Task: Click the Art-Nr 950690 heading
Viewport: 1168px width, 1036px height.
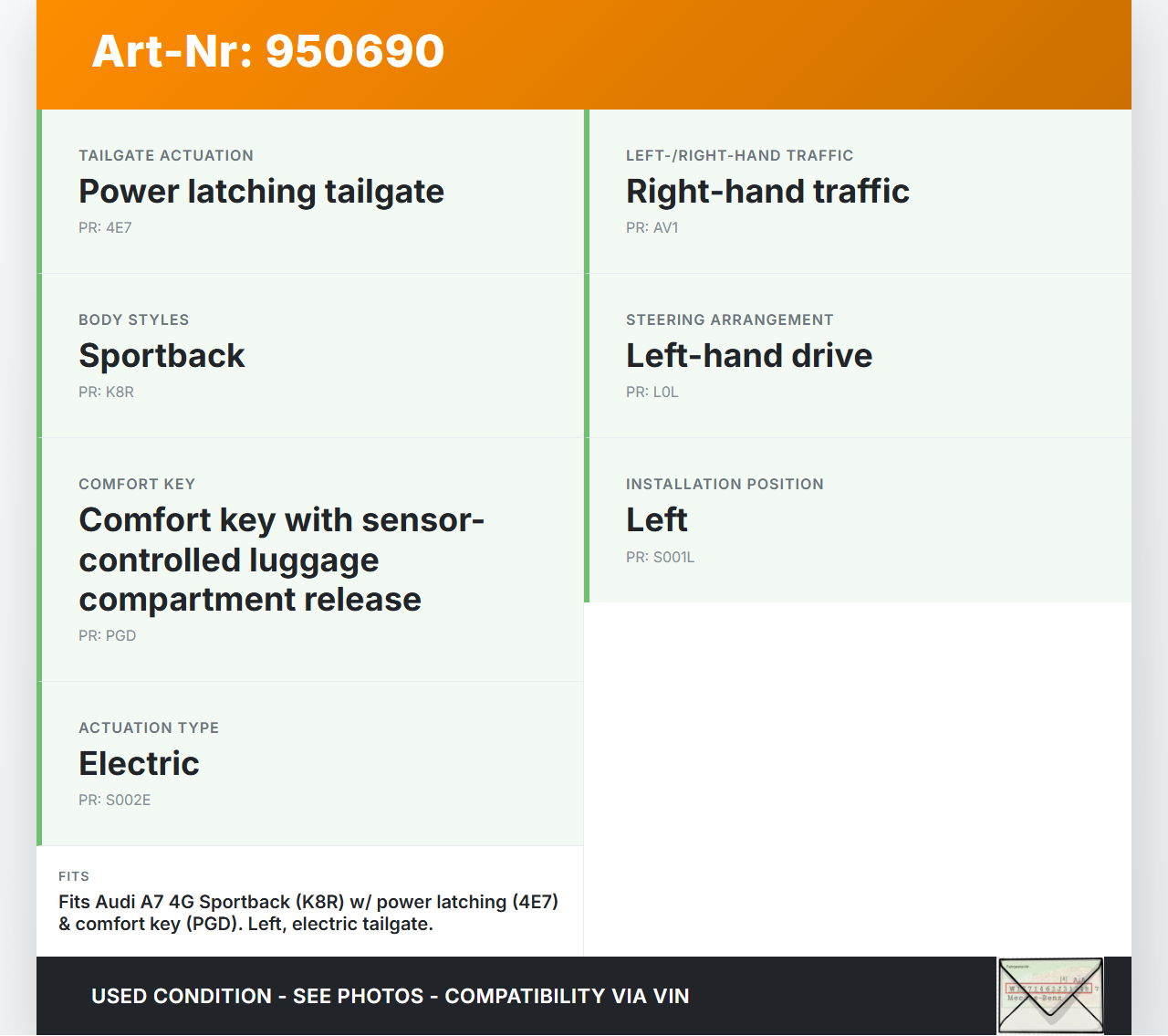Action: point(268,51)
